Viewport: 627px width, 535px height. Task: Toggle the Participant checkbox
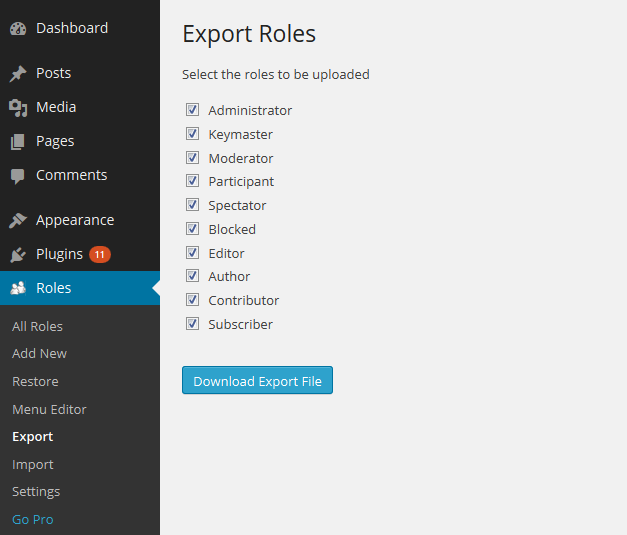pos(192,181)
